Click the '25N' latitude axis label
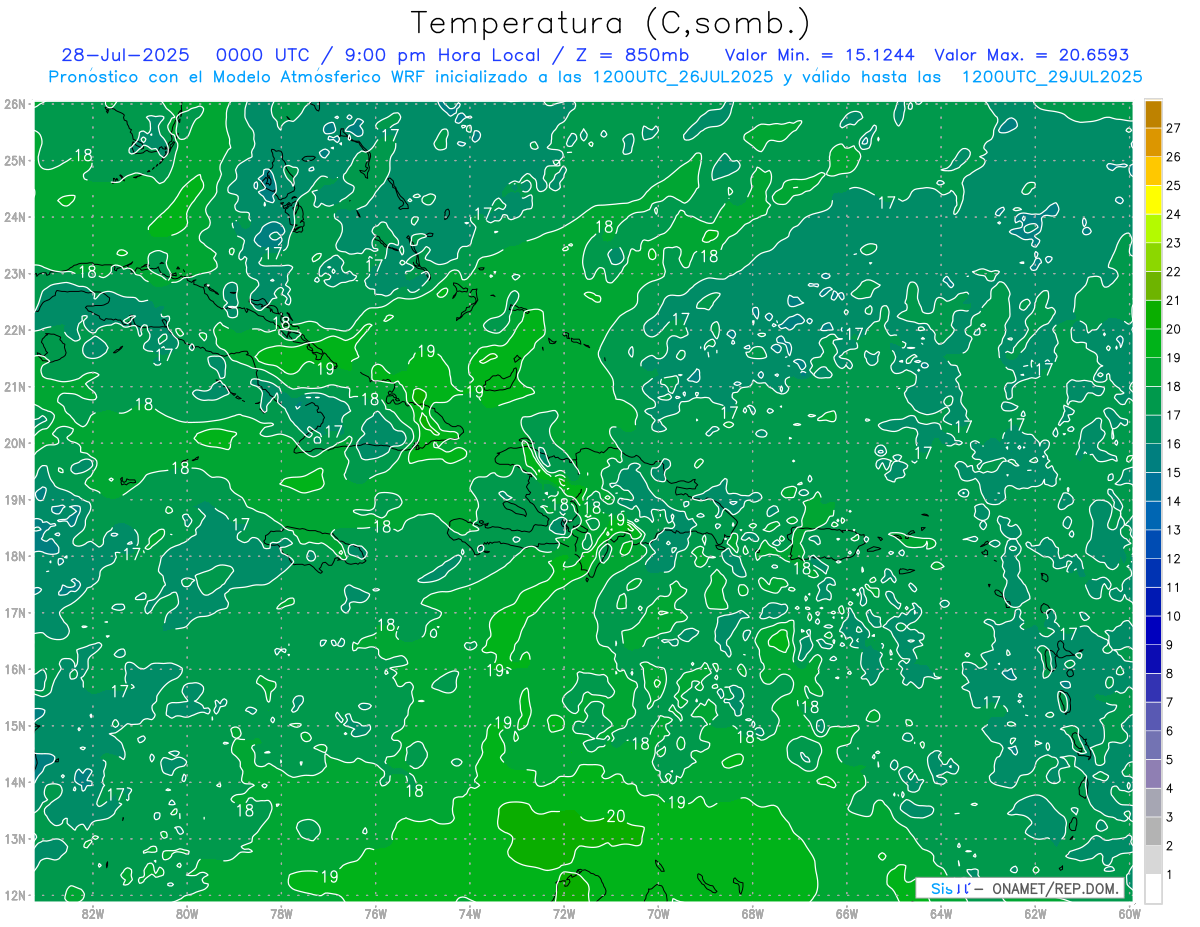1200x927 pixels. click(x=14, y=160)
